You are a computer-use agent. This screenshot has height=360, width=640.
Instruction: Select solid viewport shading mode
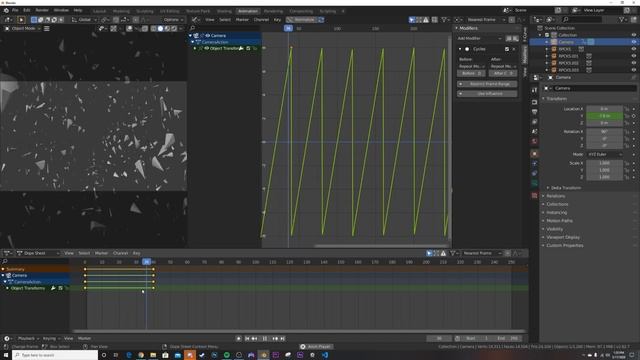click(x=160, y=29)
